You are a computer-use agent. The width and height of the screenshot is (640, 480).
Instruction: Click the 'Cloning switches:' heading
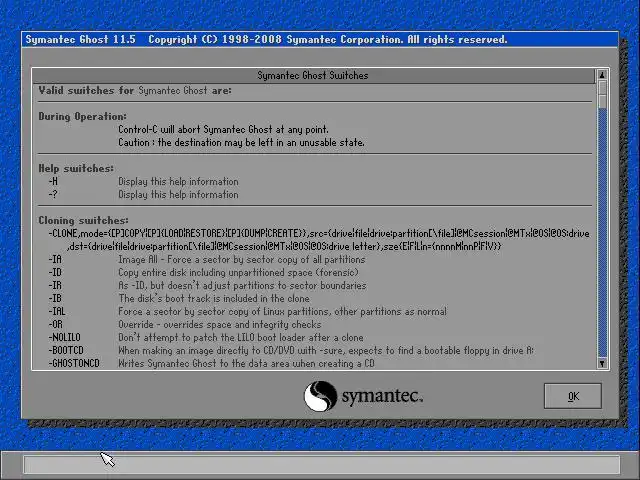pos(83,220)
